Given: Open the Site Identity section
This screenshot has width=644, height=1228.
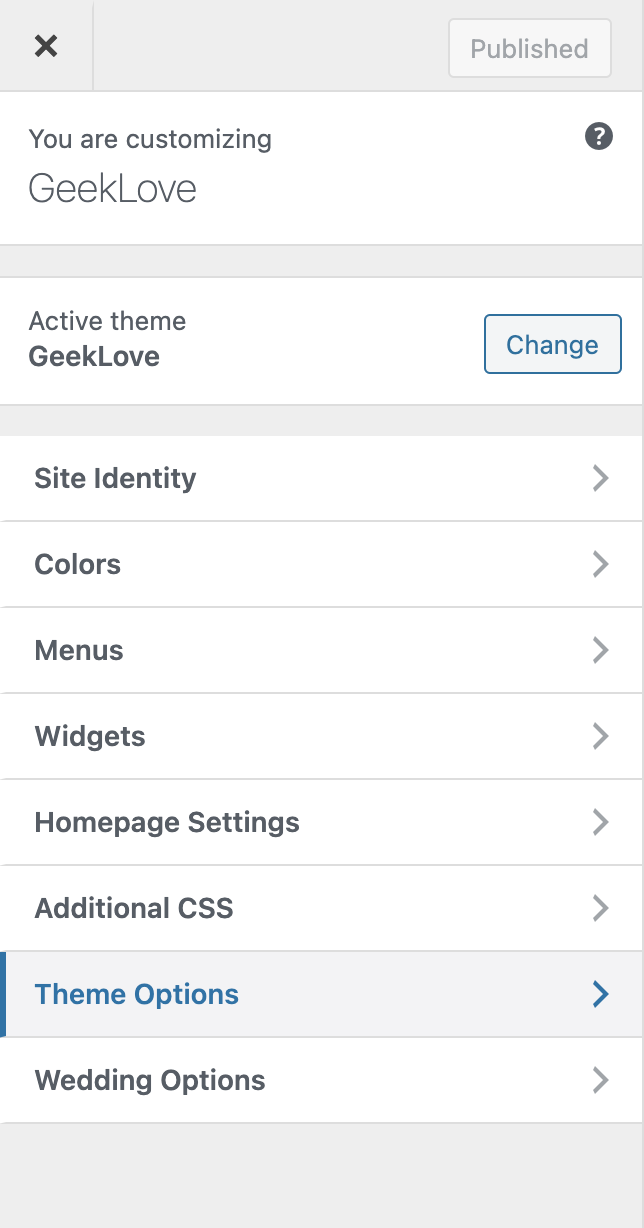Looking at the screenshot, I should (115, 478).
